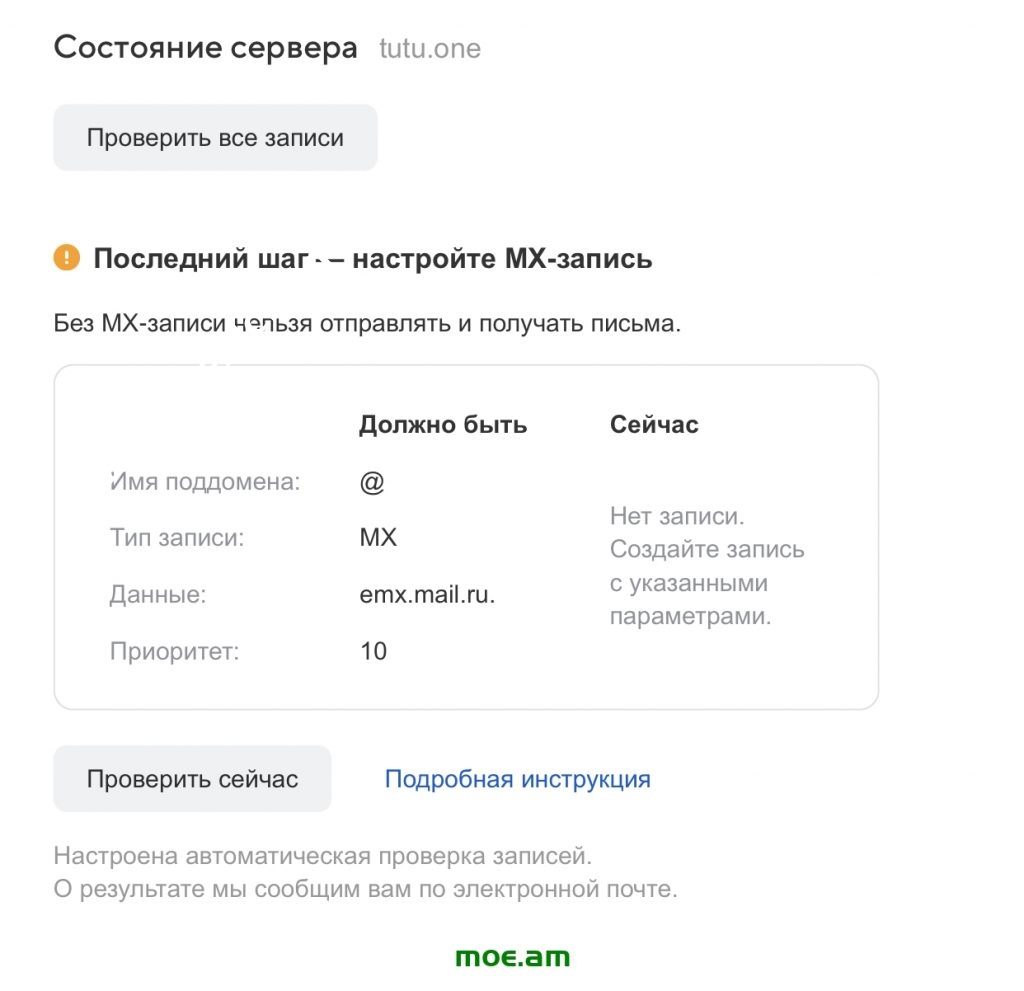Click the Тип записи label
The width and height of the screenshot is (1024, 991).
(177, 538)
